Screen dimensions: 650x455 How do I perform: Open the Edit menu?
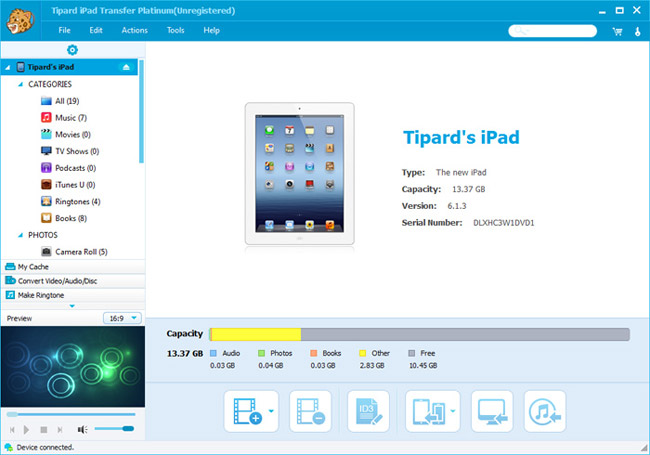96,30
